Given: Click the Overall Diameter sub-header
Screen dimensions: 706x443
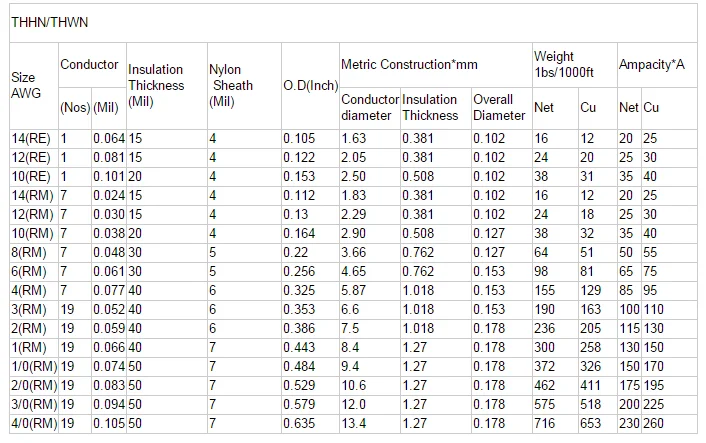Looking at the screenshot, I should (x=499, y=107).
